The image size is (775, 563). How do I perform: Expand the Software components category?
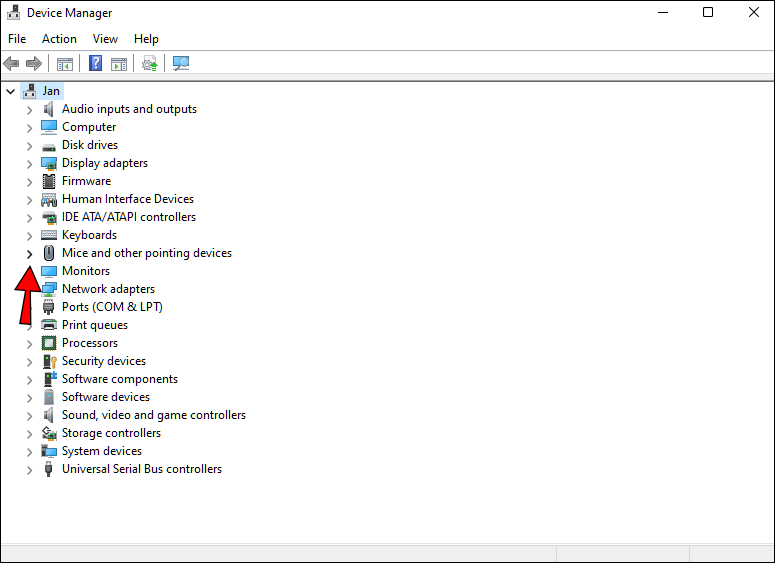29,380
